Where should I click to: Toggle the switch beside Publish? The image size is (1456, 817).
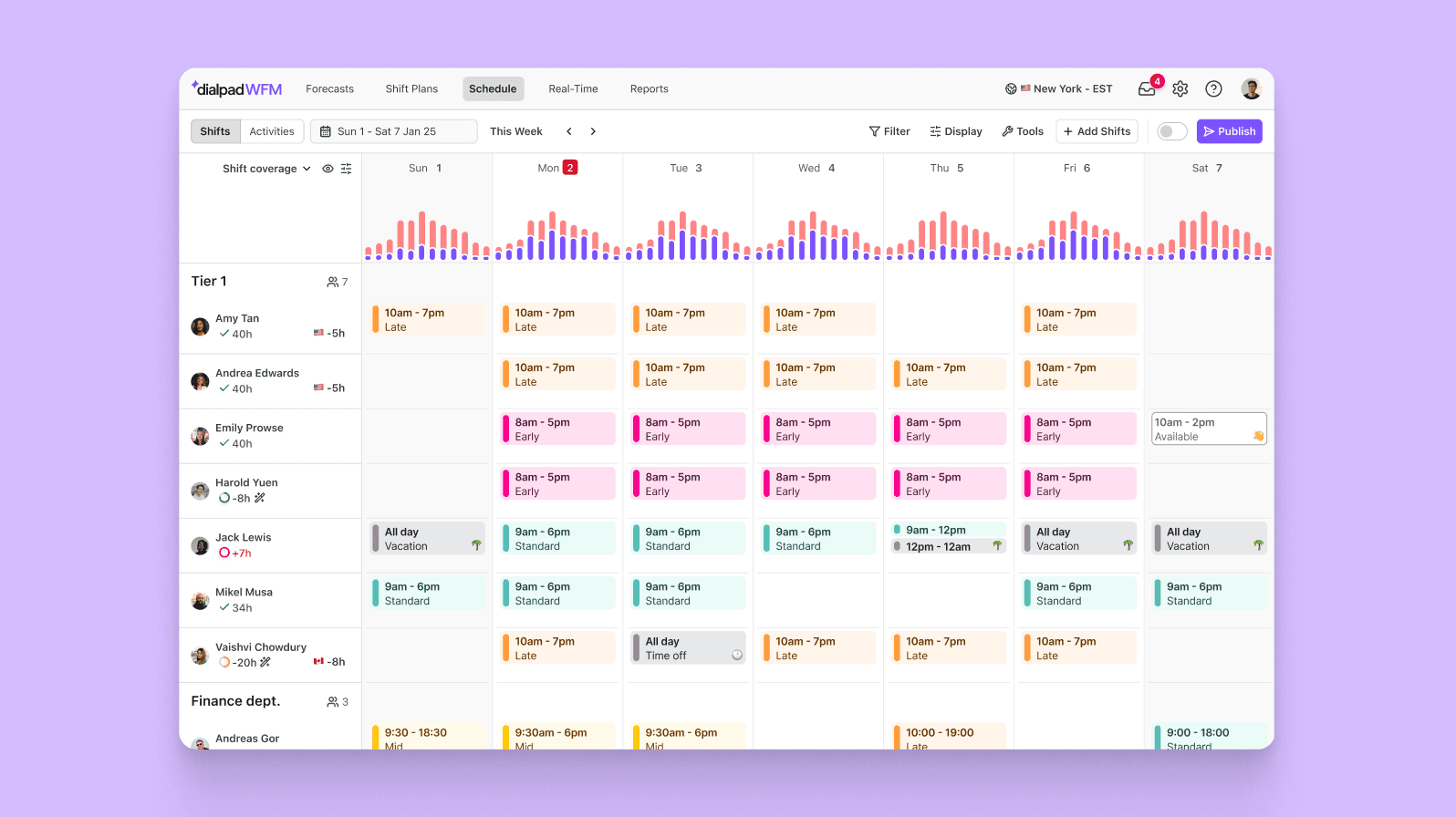click(x=1171, y=131)
